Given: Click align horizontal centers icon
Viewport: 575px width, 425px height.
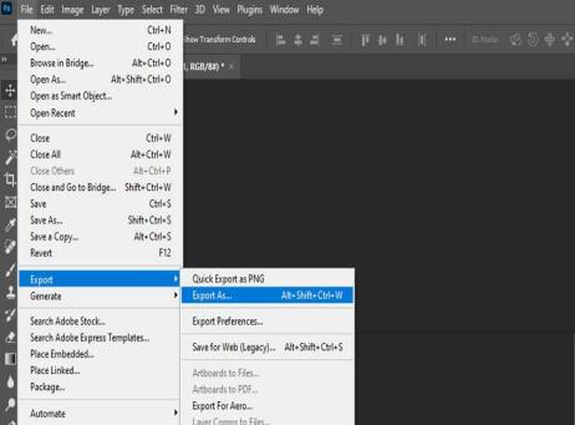Looking at the screenshot, I should 298,40.
